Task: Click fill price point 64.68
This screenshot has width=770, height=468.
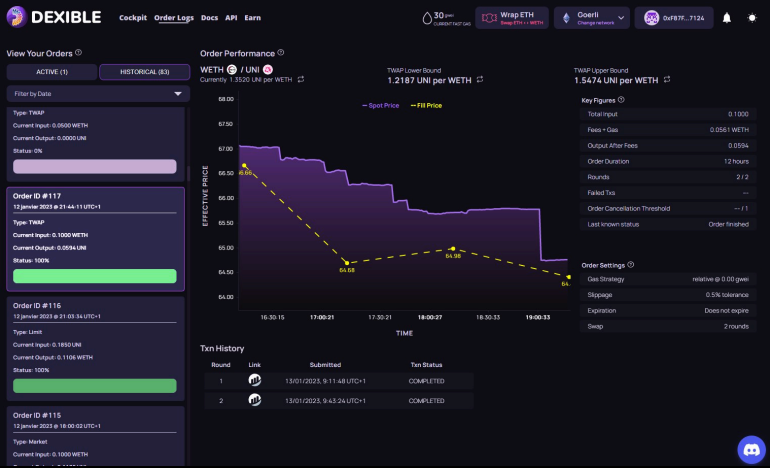Action: point(347,263)
